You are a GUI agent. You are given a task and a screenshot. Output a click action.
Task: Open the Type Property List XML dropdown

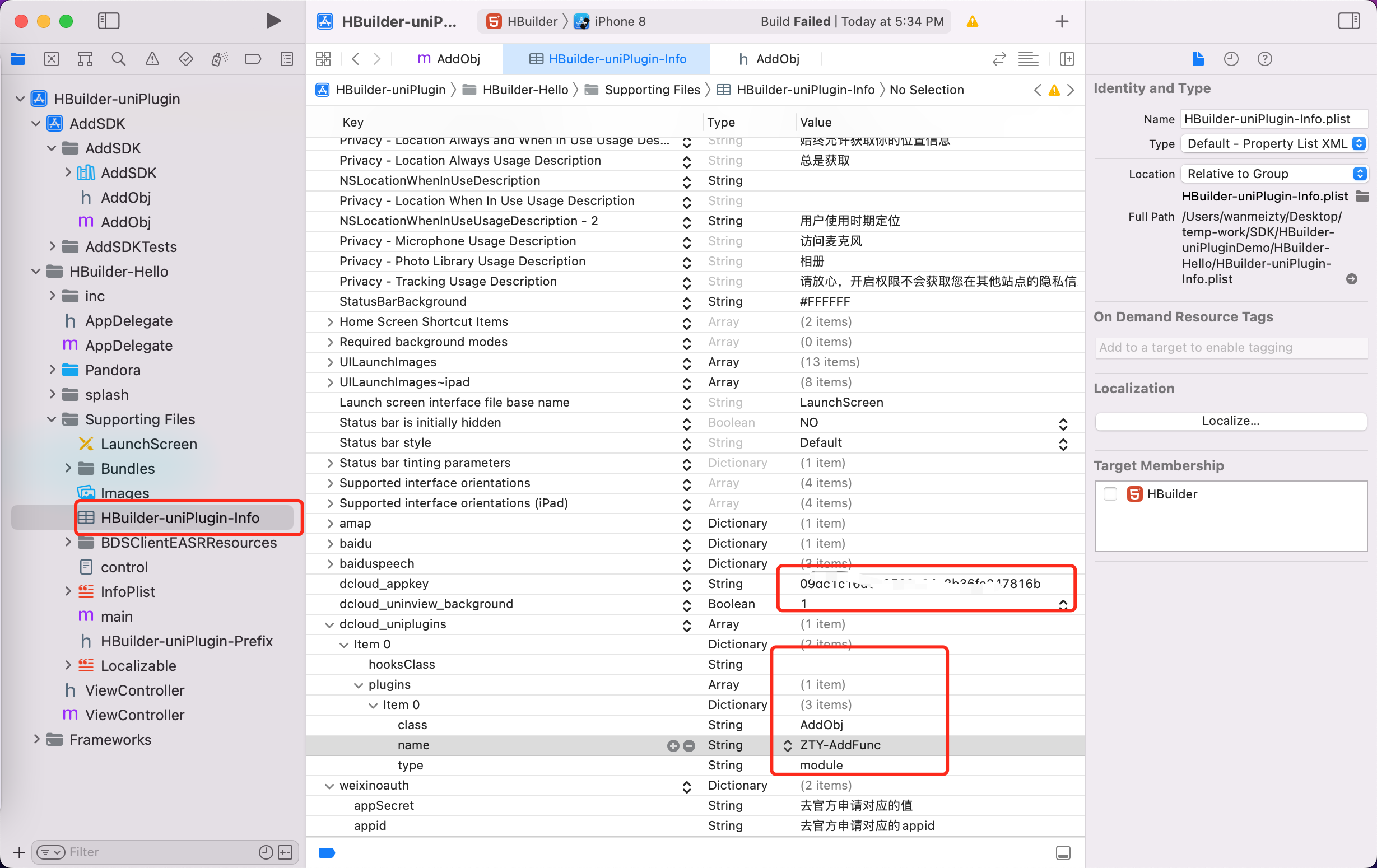(1274, 143)
